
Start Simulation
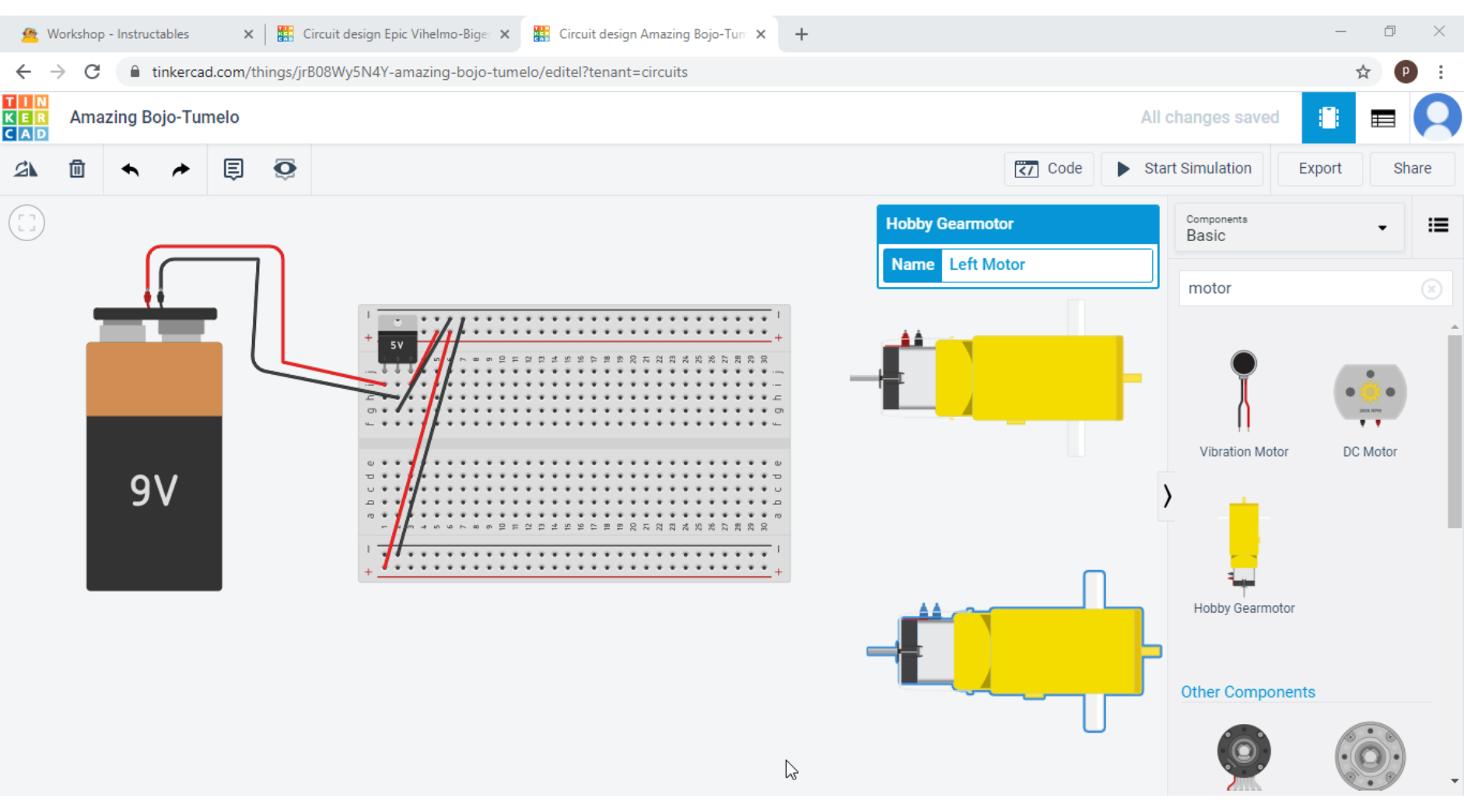1183,169
